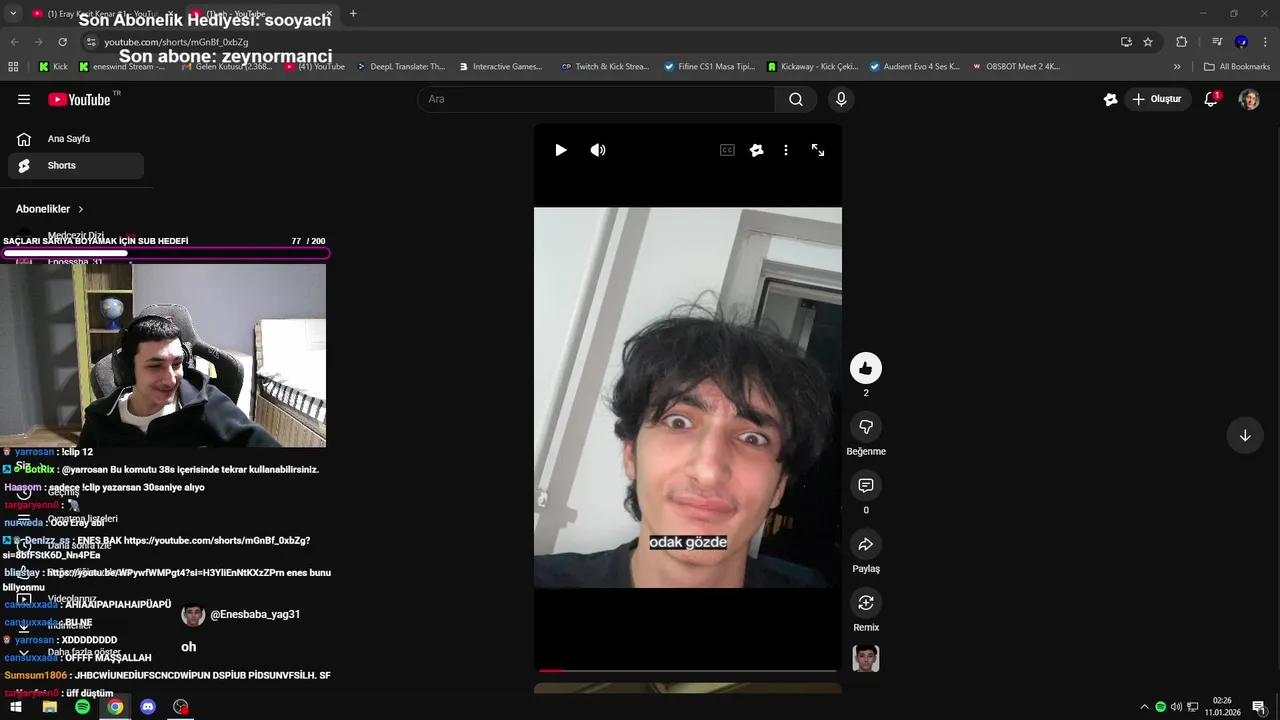Screen dimensions: 1280x720
Task: Go forward in Chrome
Action: click(x=38, y=42)
